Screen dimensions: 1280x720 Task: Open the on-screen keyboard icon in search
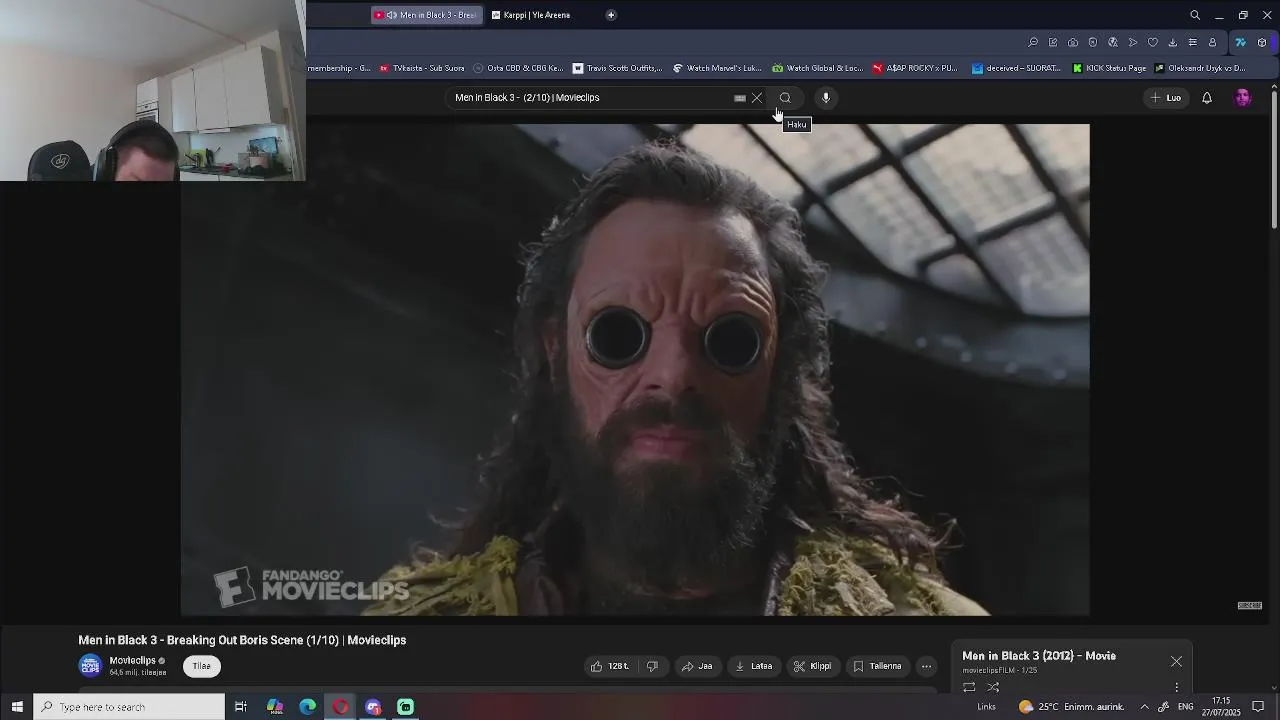[x=740, y=98]
